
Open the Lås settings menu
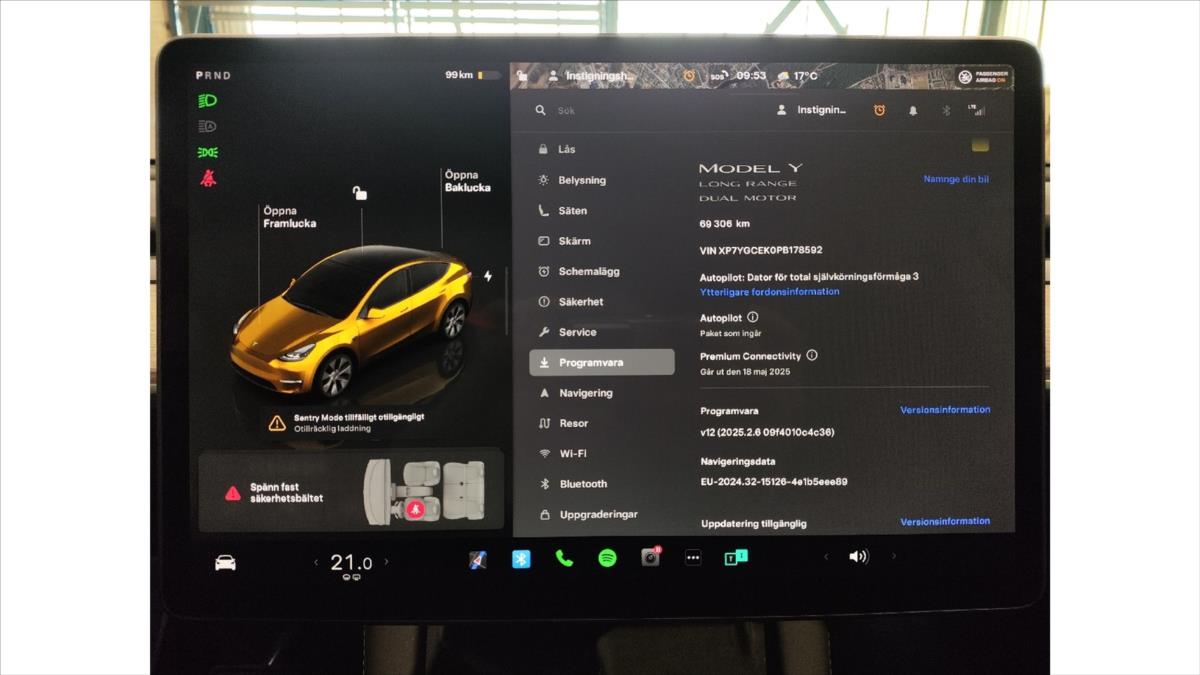pyautogui.click(x=602, y=150)
